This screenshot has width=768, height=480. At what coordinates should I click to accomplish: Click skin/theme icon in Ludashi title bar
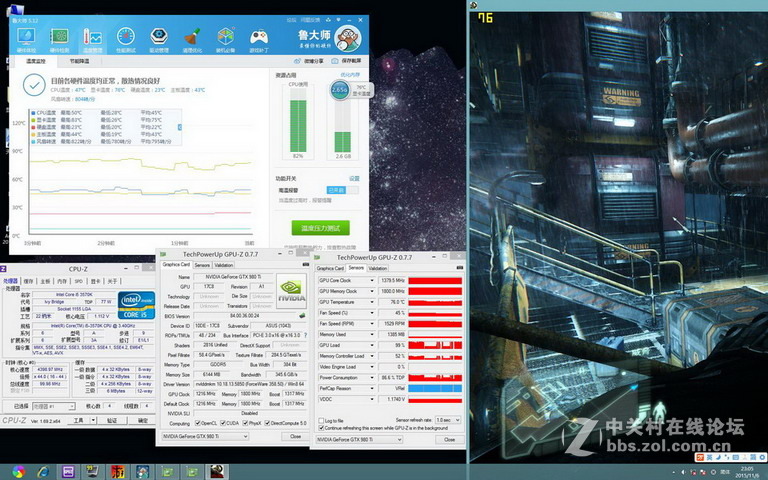pyautogui.click(x=328, y=20)
